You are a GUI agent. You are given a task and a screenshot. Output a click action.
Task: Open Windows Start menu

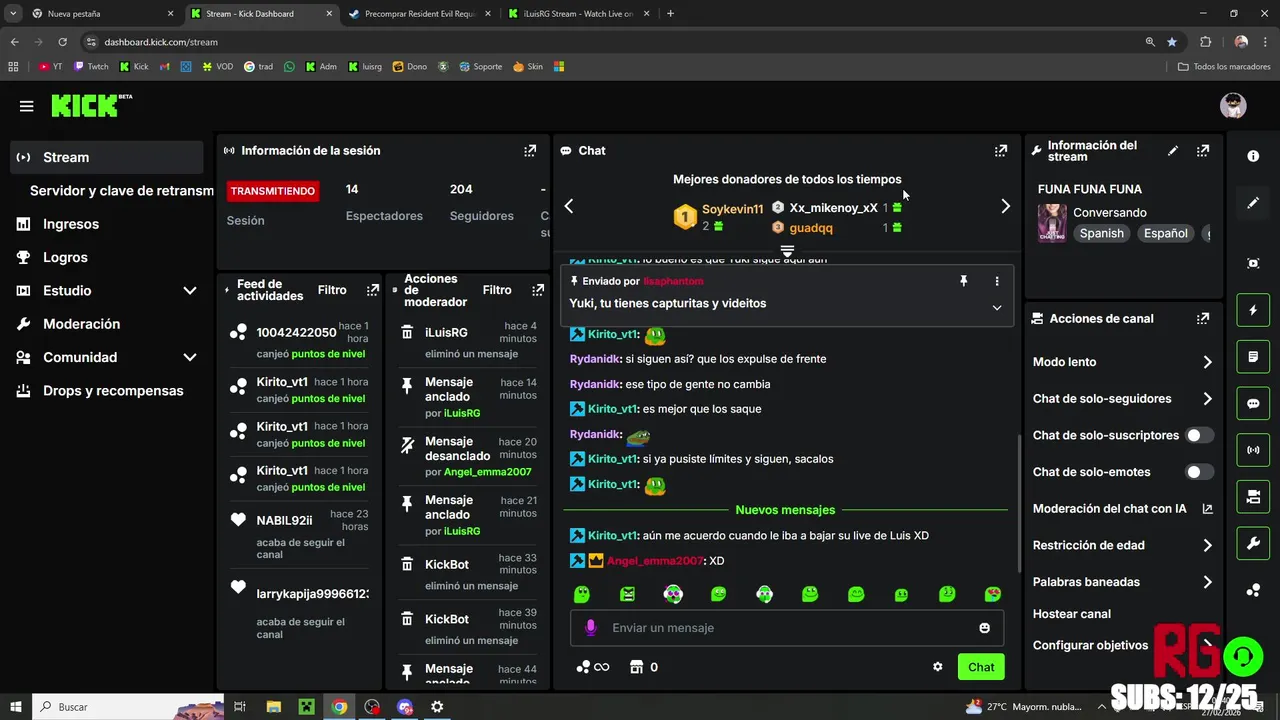tap(16, 707)
